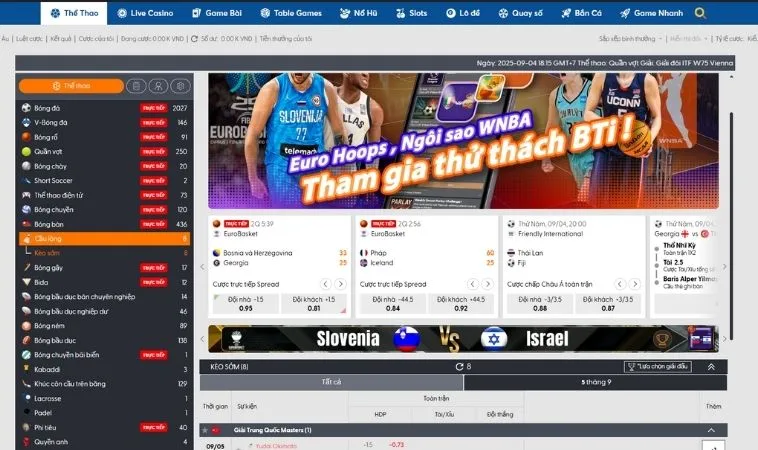Open the Sắp xếp bình thường dropdown
Viewport: 758px width, 450px height.
pyautogui.click(x=630, y=38)
